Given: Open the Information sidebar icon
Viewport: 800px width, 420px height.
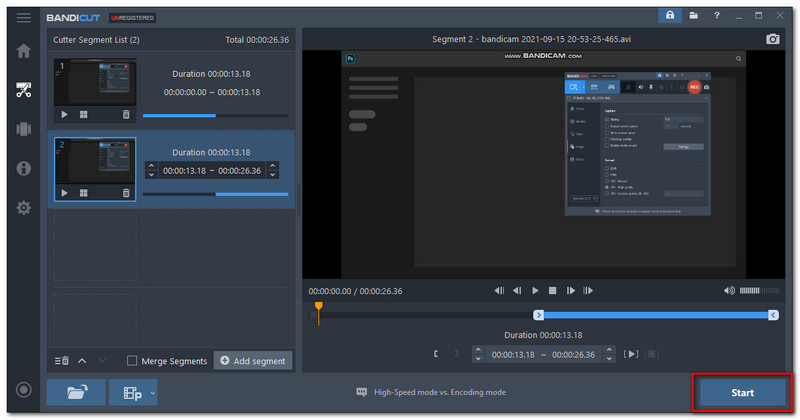Looking at the screenshot, I should click(23, 168).
